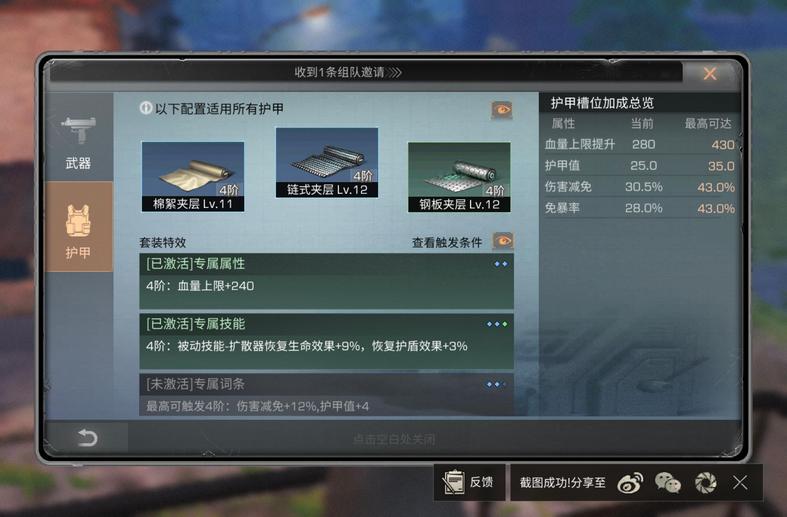Share screenshot to WeChat
The image size is (787, 517).
point(668,483)
